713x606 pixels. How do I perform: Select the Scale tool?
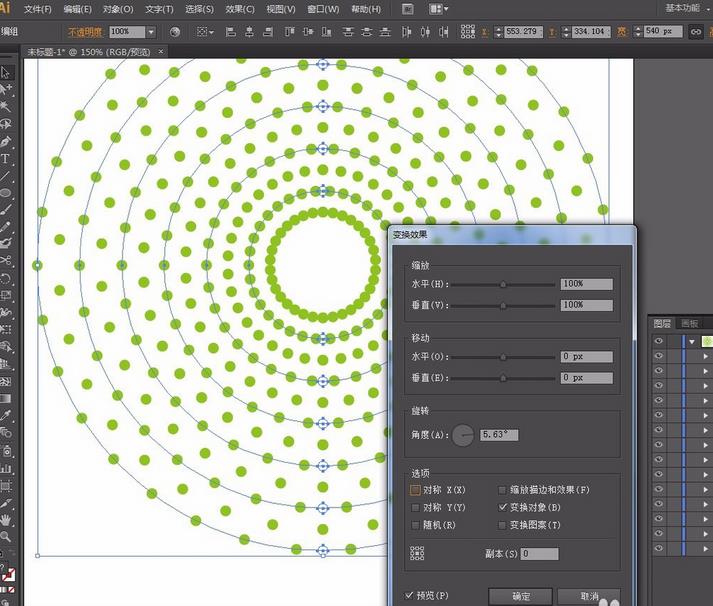tap(5, 295)
